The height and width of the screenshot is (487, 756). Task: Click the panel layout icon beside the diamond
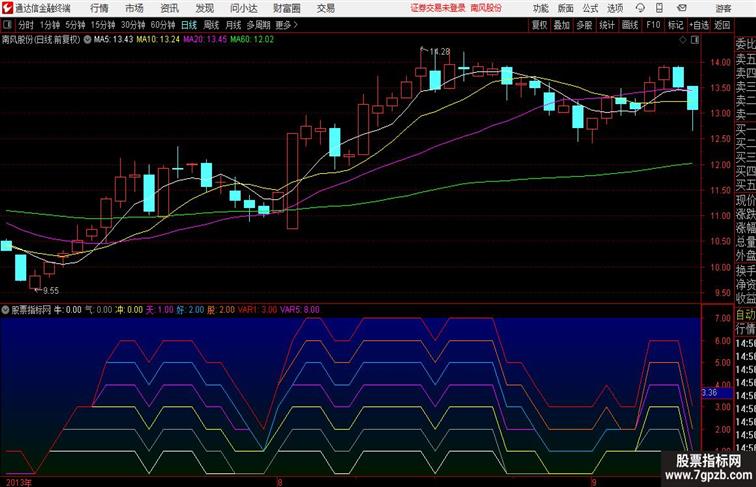point(695,40)
